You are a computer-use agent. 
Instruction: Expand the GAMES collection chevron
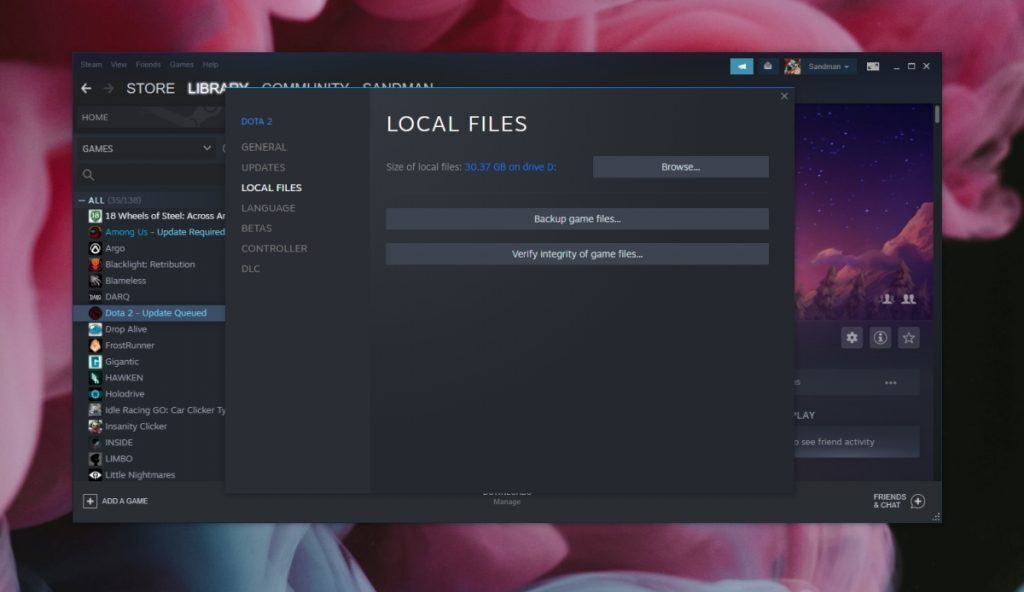pyautogui.click(x=208, y=148)
